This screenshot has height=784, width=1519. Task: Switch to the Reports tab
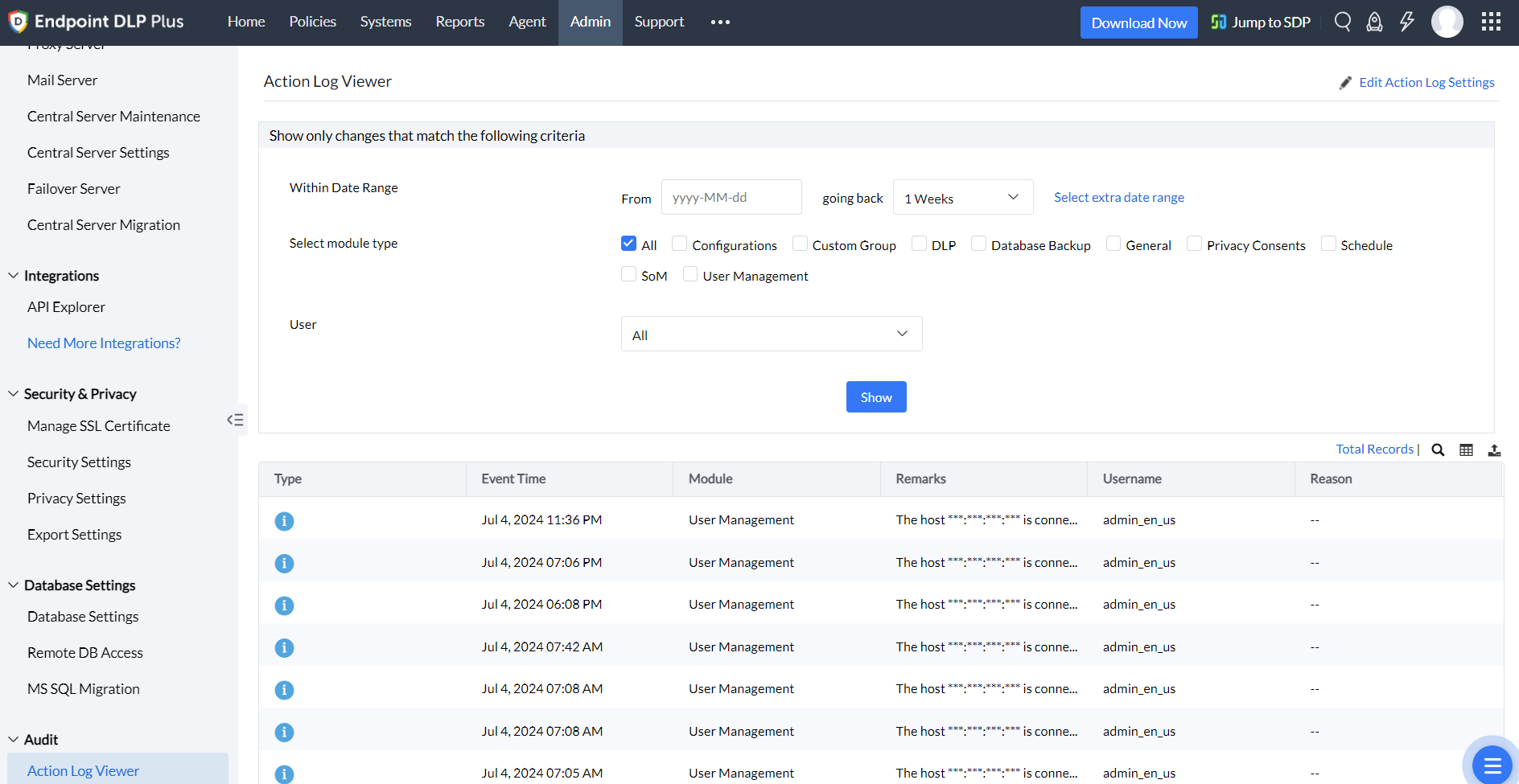(x=459, y=22)
